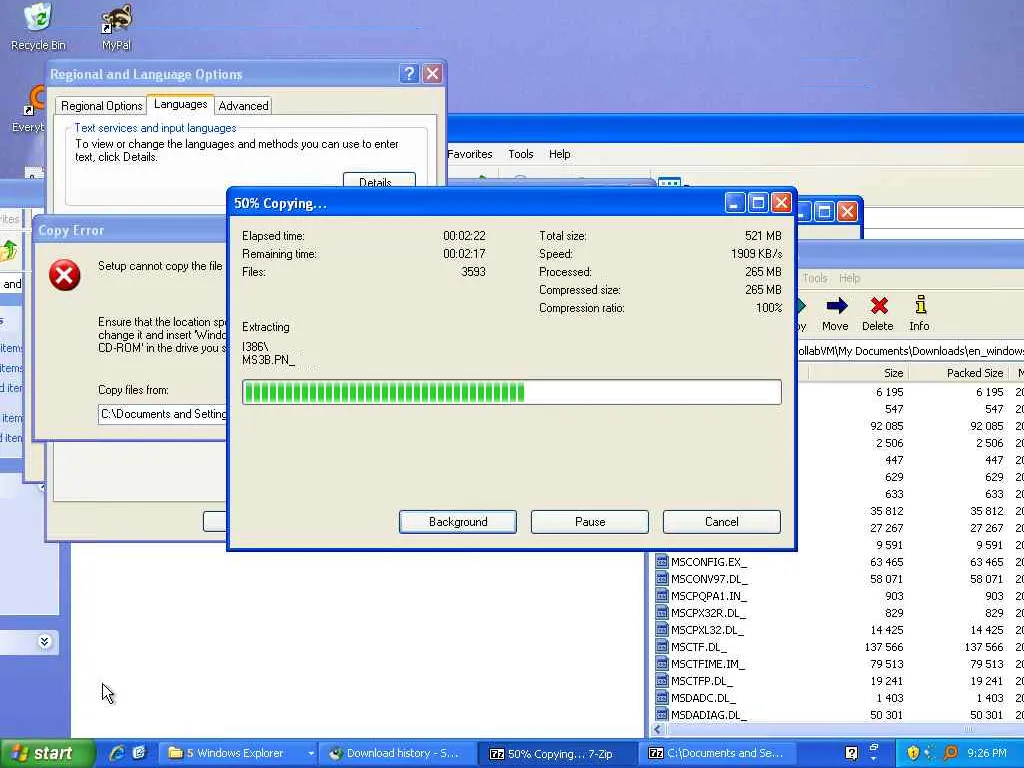Click the second Quick Launch icon
This screenshot has height=768, width=1024.
coord(139,753)
